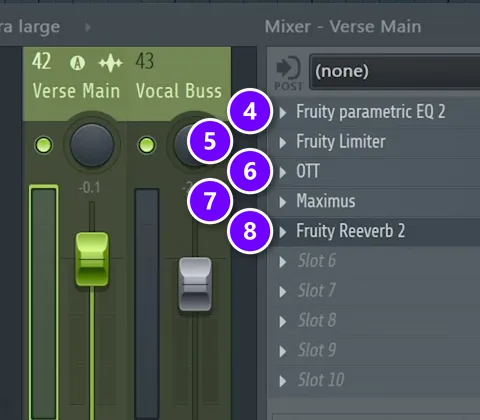Select empty Slot 8
This screenshot has width=480, height=420.
pyautogui.click(x=317, y=320)
